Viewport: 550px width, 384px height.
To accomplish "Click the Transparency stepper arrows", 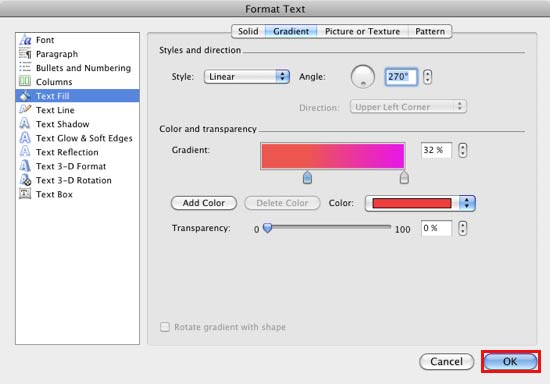I will [463, 228].
